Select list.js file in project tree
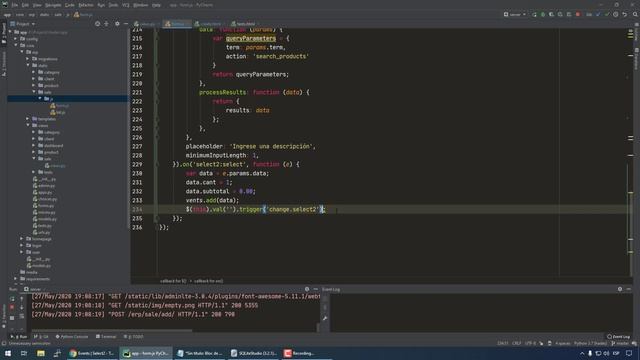Screen dimensions: 640x360 pos(58,112)
